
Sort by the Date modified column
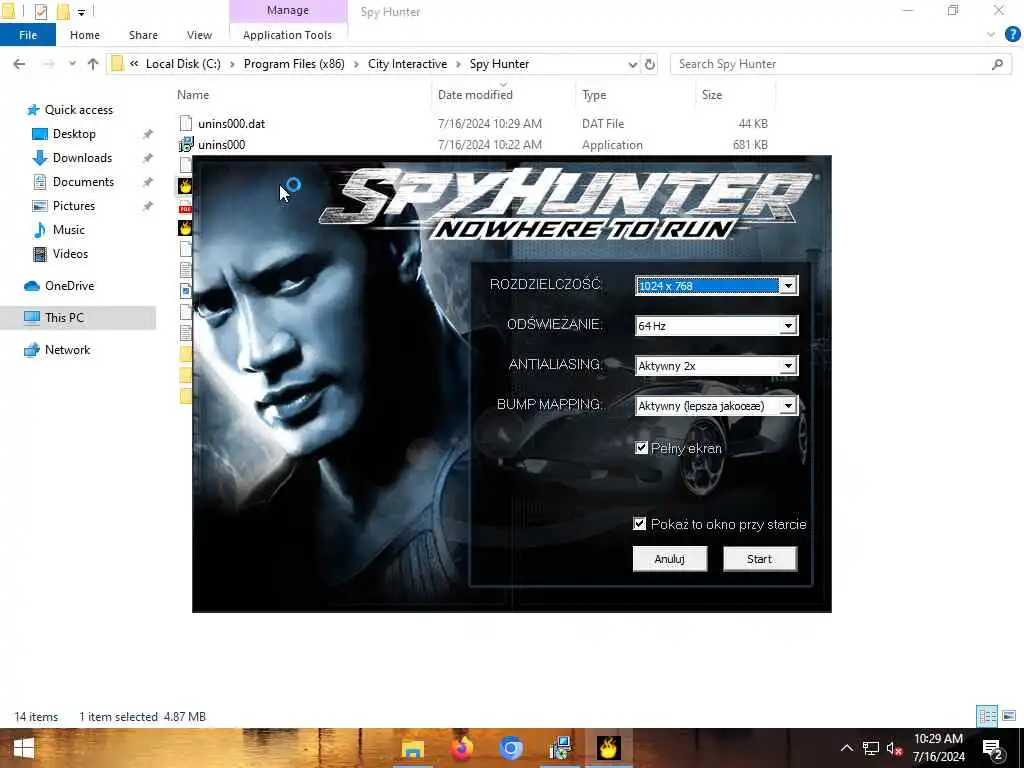coord(475,95)
